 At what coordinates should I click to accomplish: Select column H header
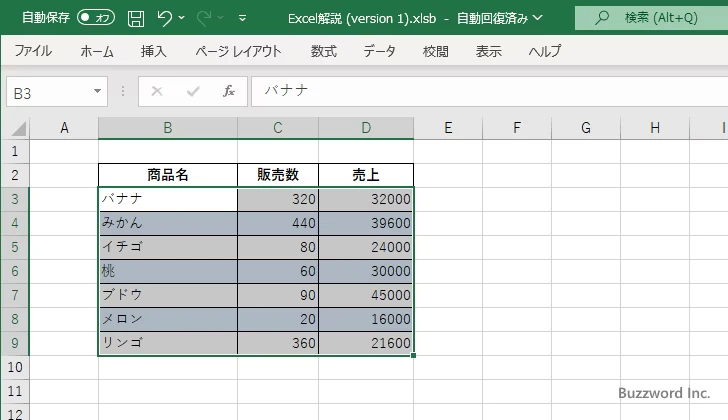click(655, 128)
